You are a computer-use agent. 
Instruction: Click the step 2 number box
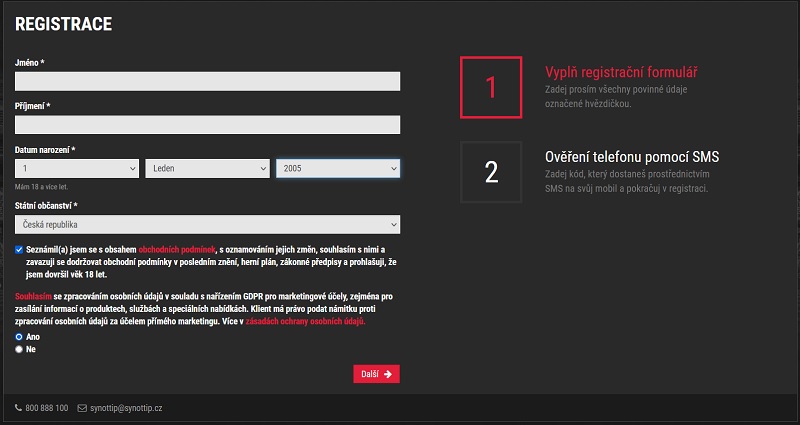491,172
